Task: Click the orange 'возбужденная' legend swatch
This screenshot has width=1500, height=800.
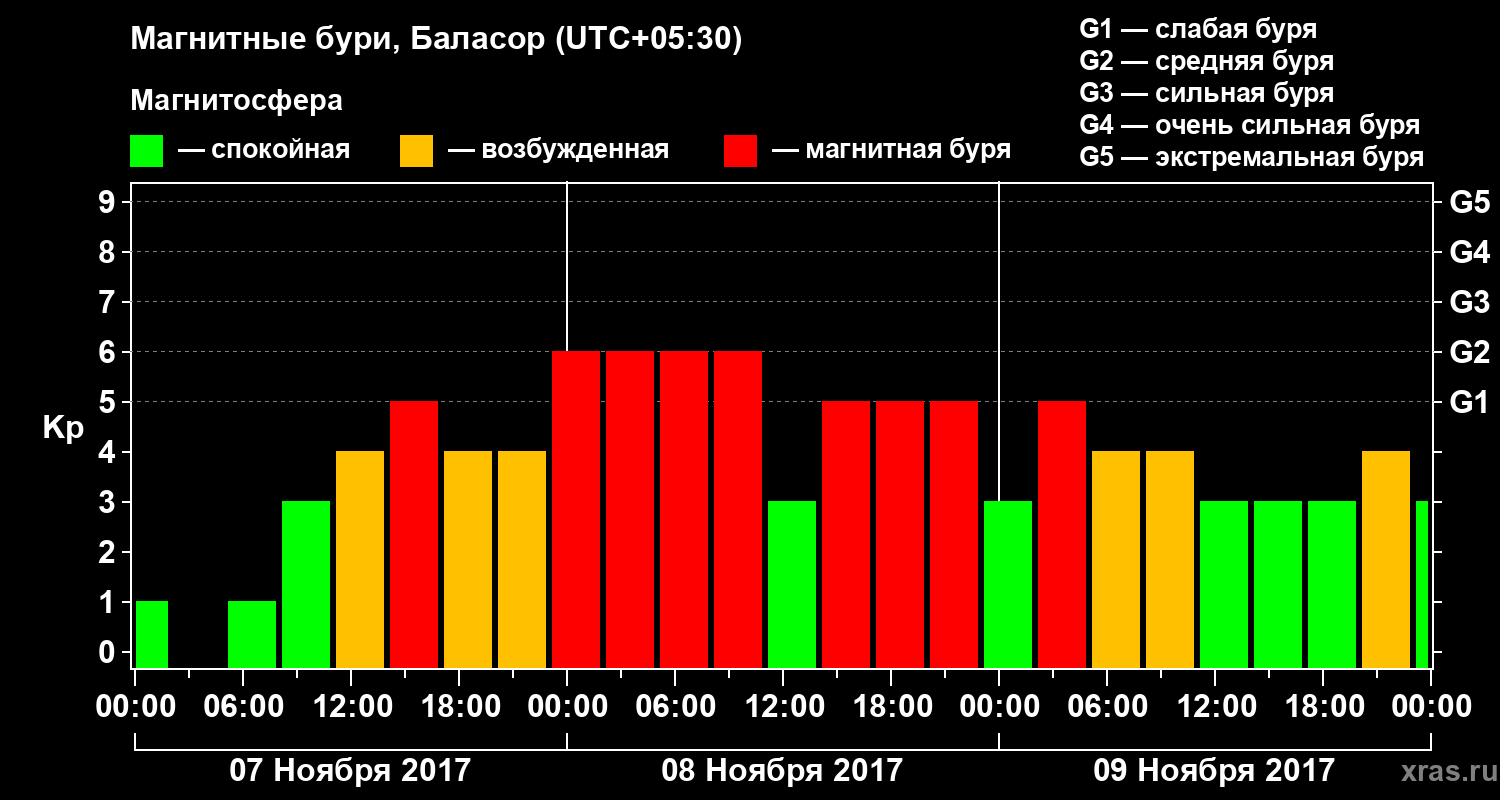Action: tap(416, 151)
